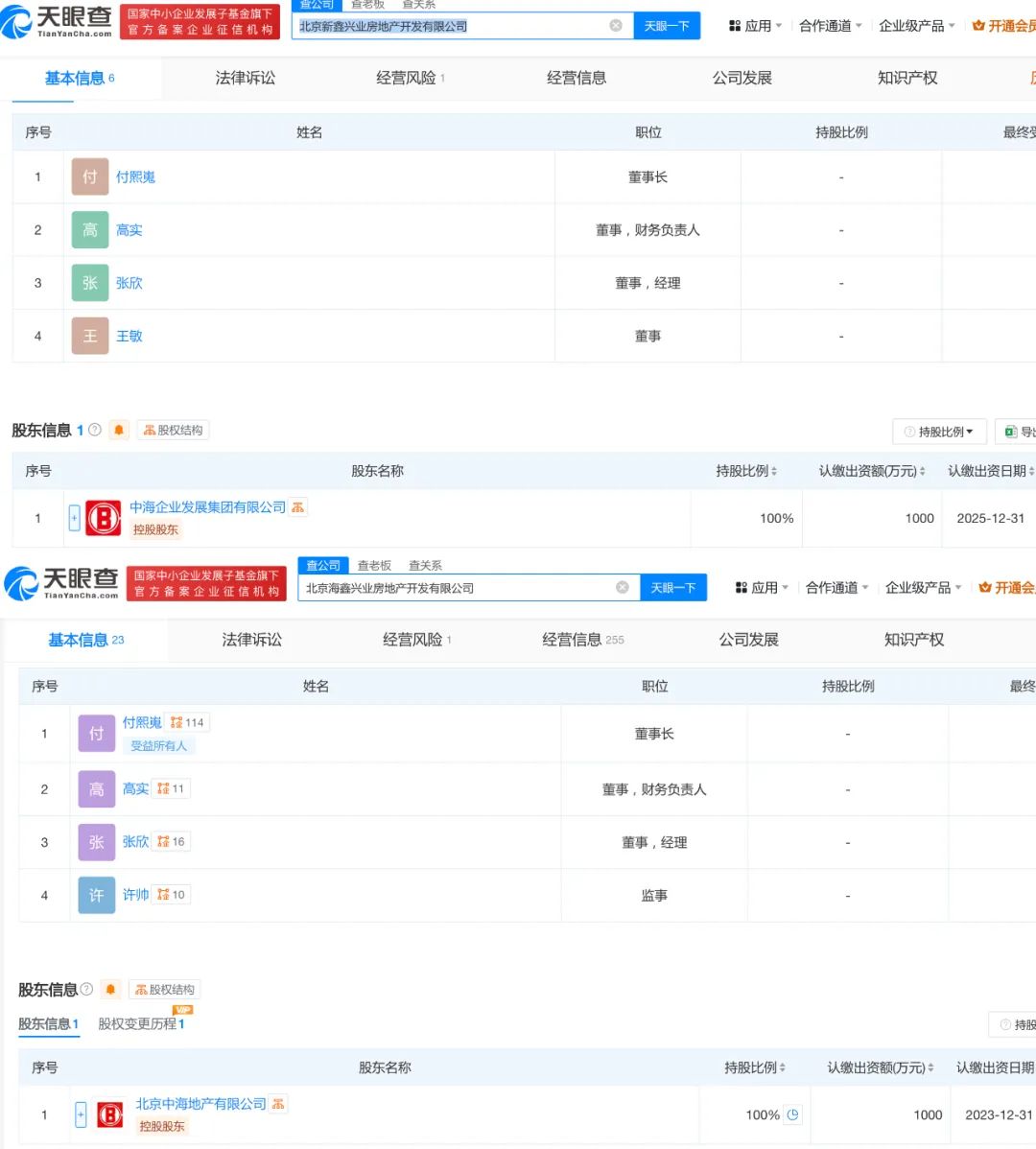Click 天眼一下 beside 北京新鑫兴业 search
1036x1149 pixels.
pos(667,26)
